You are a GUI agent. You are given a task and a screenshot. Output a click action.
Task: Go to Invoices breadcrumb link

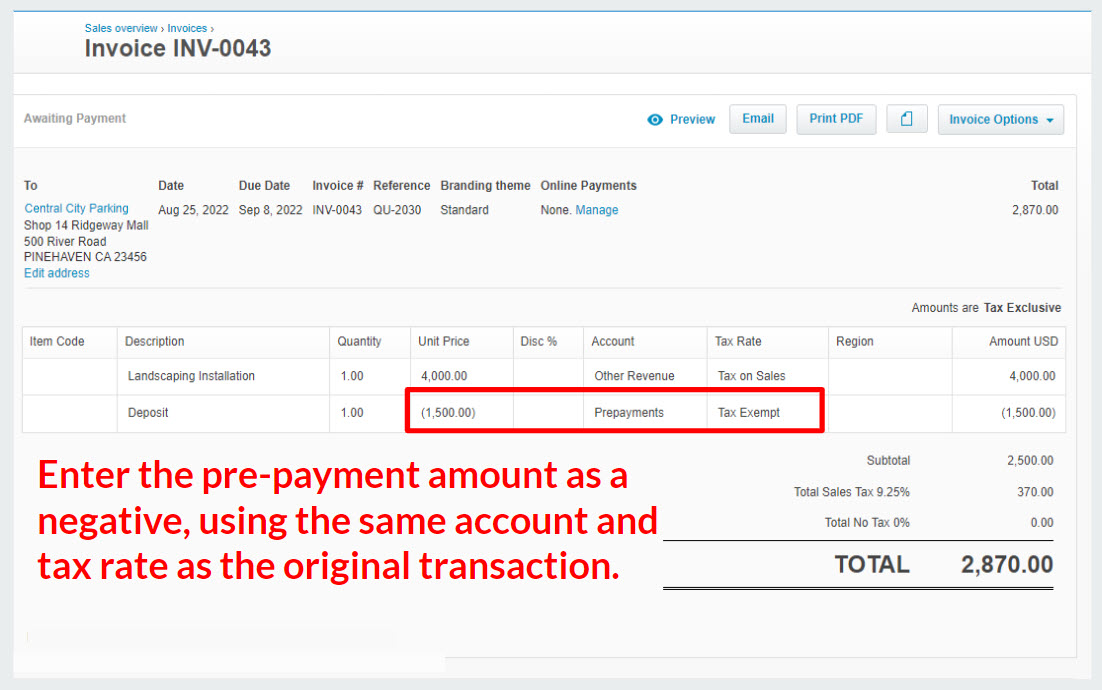point(187,28)
